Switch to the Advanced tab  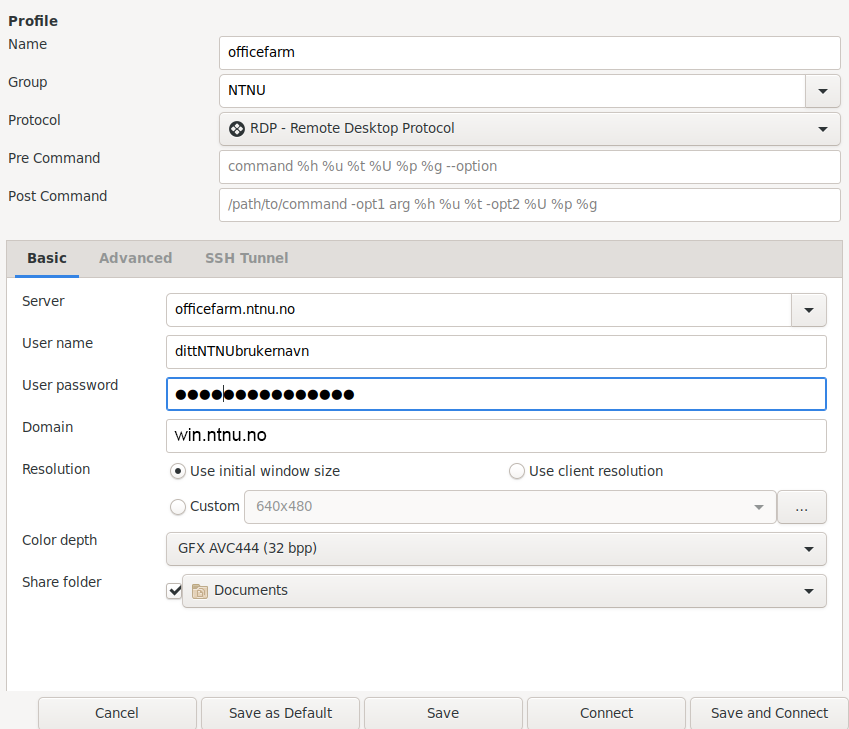pyautogui.click(x=135, y=258)
